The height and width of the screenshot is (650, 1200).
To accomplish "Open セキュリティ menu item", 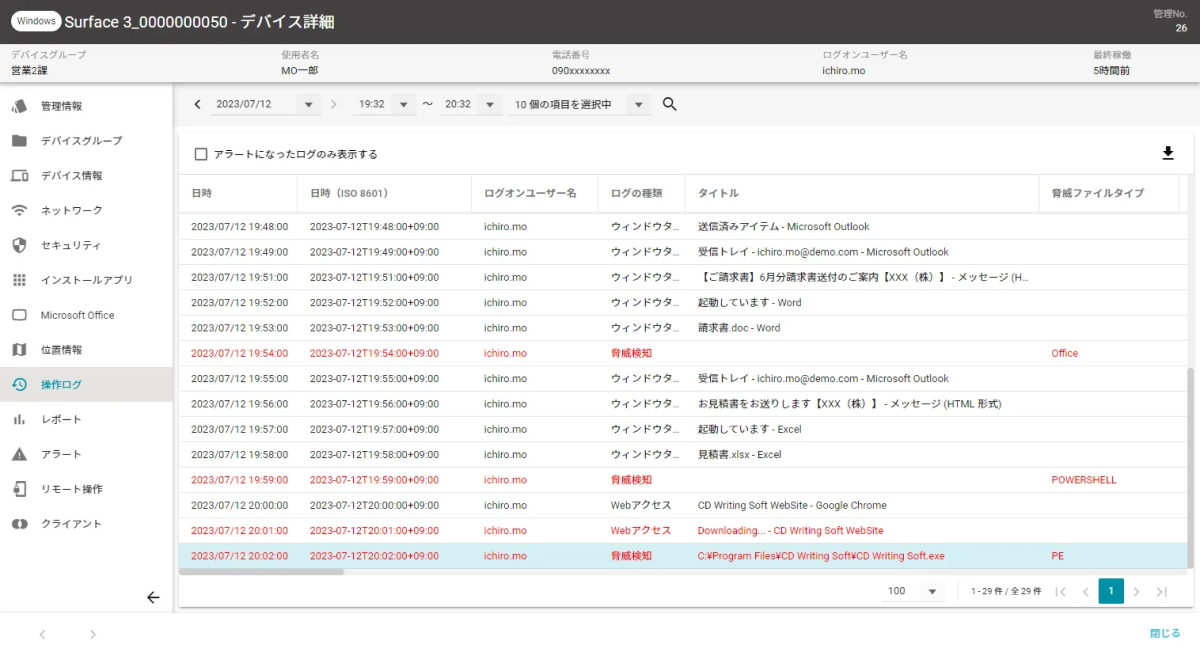I will (x=87, y=245).
